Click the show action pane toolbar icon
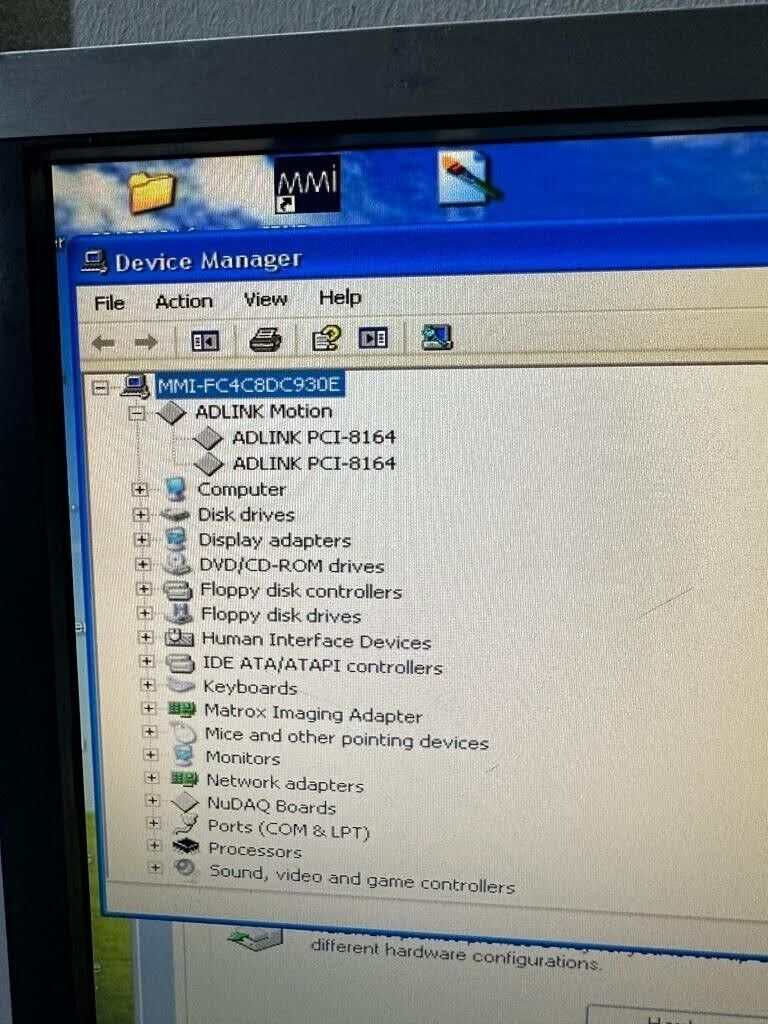Viewport: 768px width, 1024px height. coord(373,338)
